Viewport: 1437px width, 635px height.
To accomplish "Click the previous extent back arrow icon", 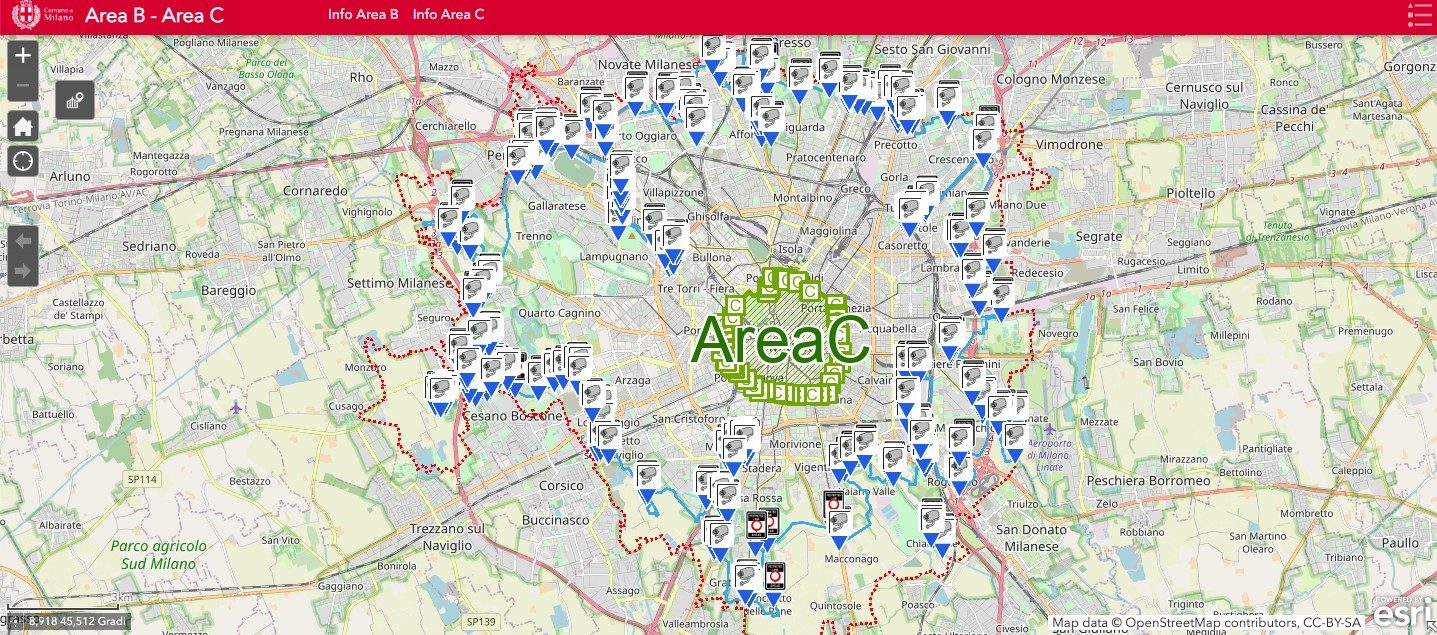I will [x=22, y=240].
